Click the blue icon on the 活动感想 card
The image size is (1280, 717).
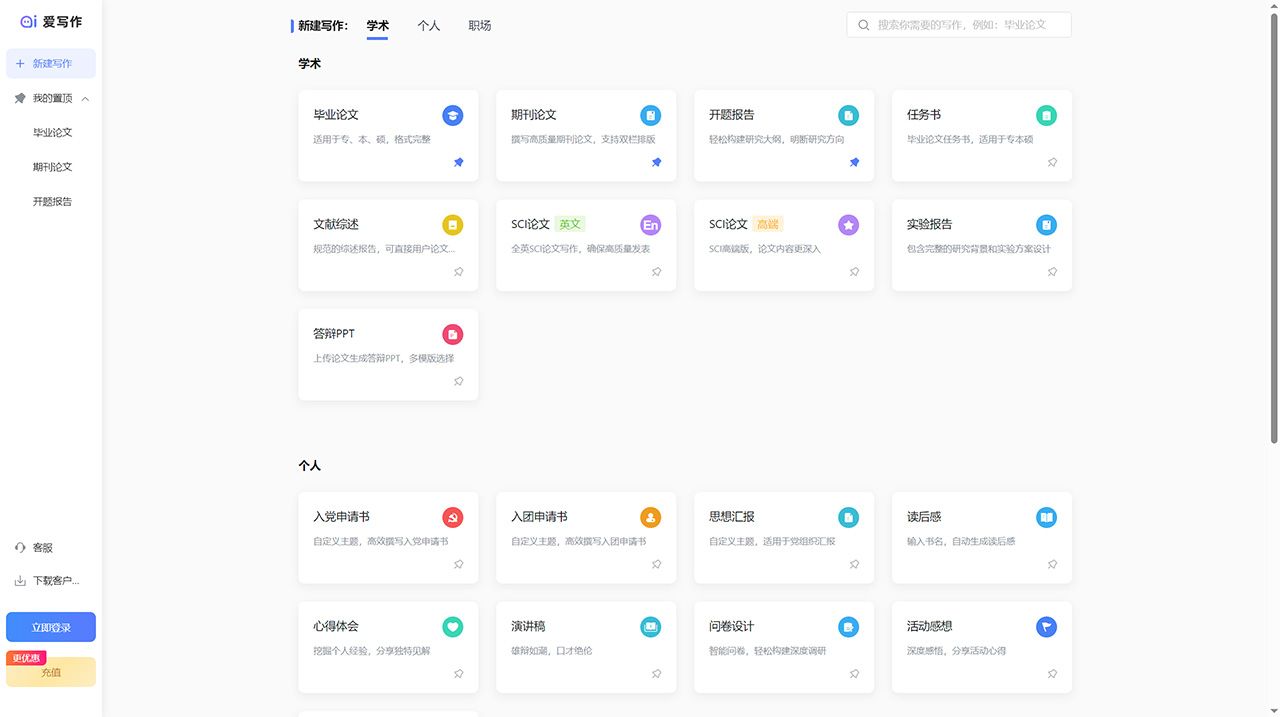[1046, 626]
